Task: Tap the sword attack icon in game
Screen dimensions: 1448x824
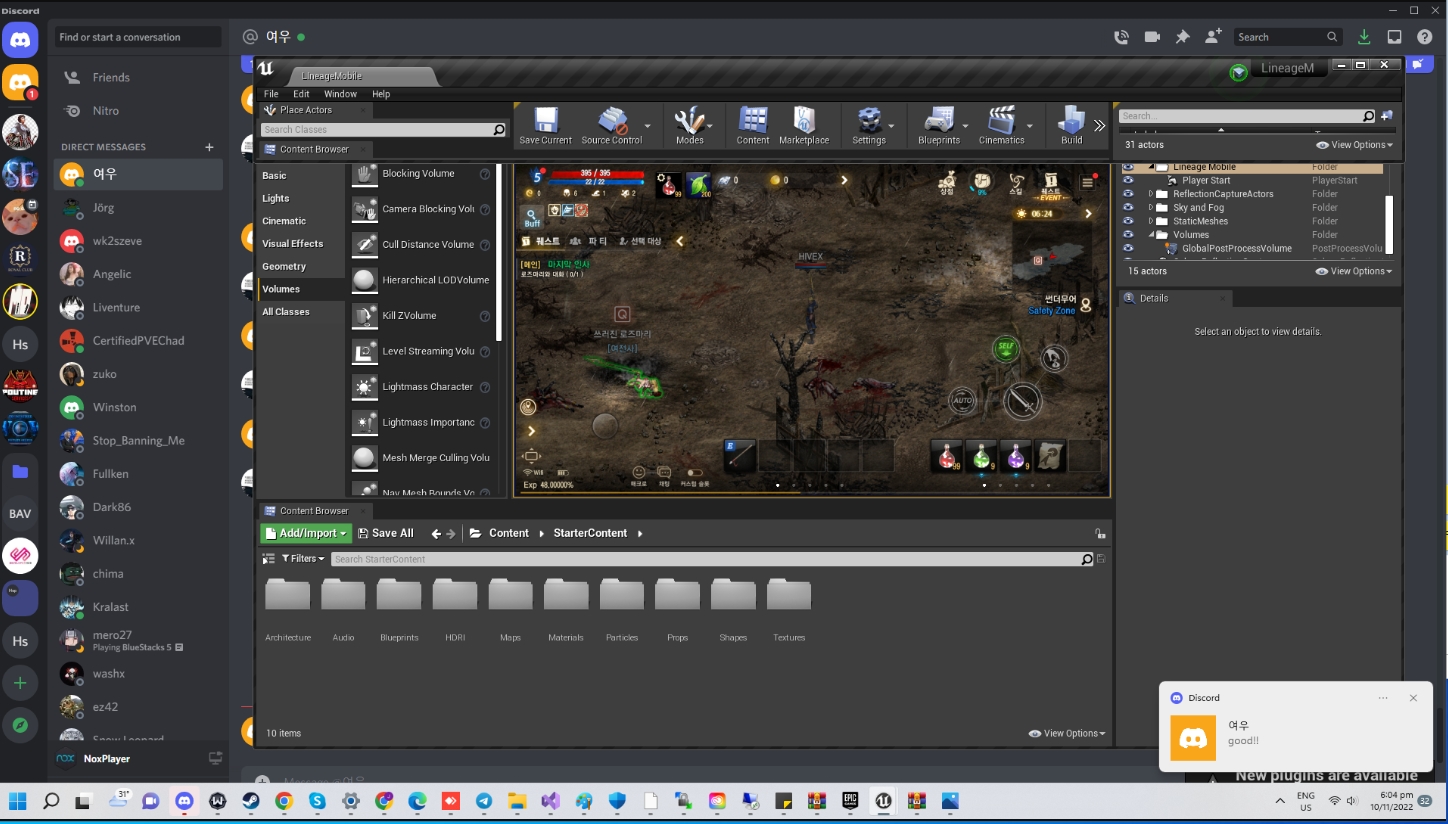Action: (1022, 401)
